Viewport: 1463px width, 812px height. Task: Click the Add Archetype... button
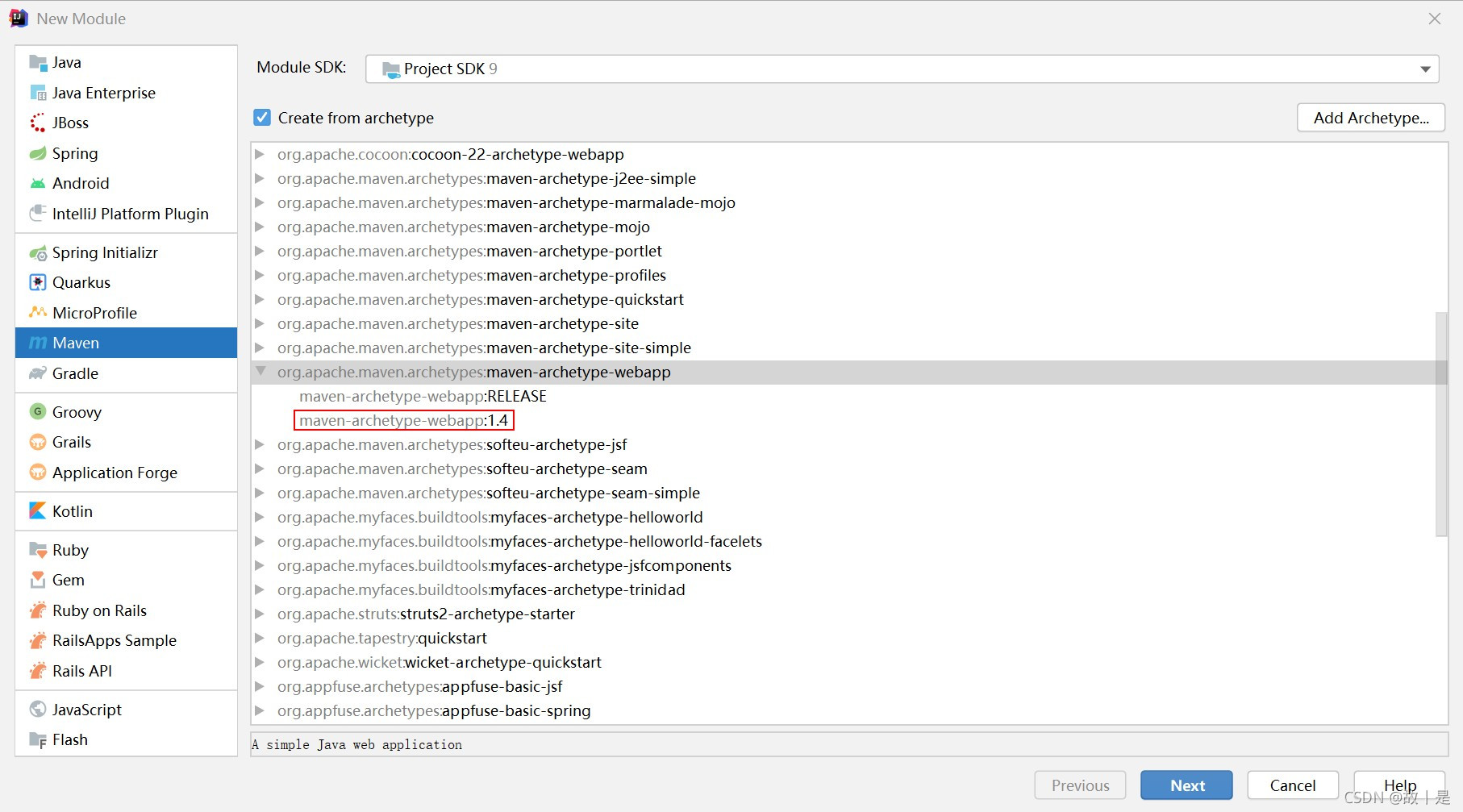point(1371,118)
